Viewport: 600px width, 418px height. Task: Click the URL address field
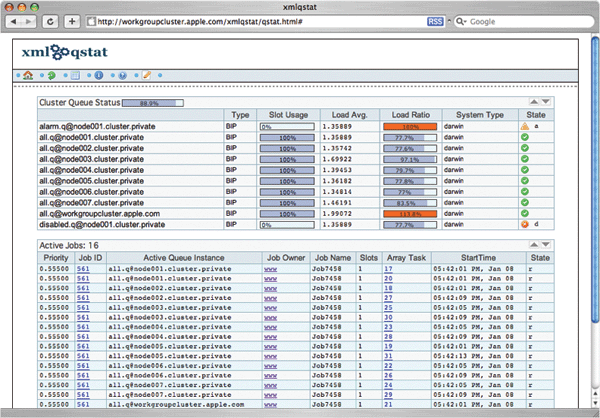250,20
